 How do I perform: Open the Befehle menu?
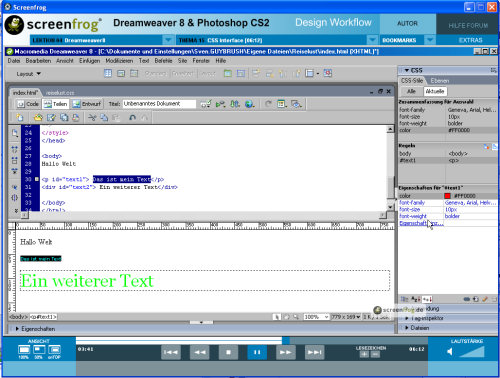(x=163, y=61)
